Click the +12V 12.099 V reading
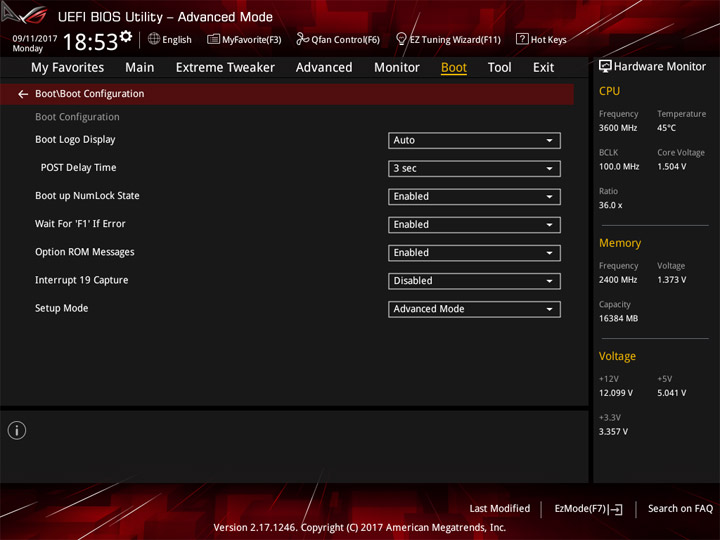This screenshot has width=720, height=540. [616, 394]
